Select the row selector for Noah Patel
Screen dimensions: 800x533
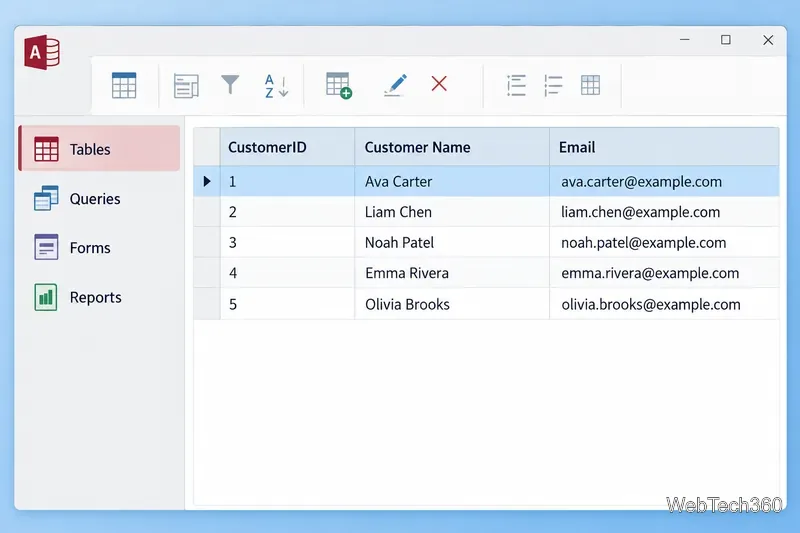pyautogui.click(x=207, y=242)
